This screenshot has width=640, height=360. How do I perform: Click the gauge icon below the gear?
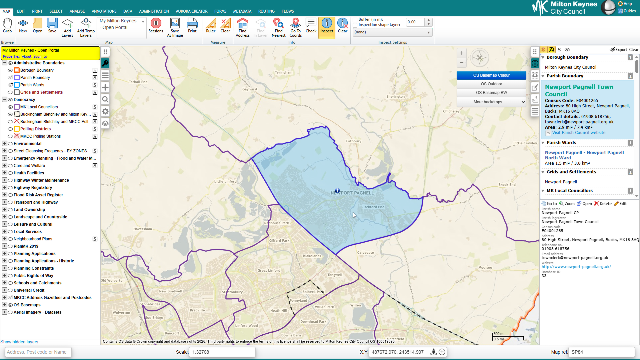coord(105,123)
